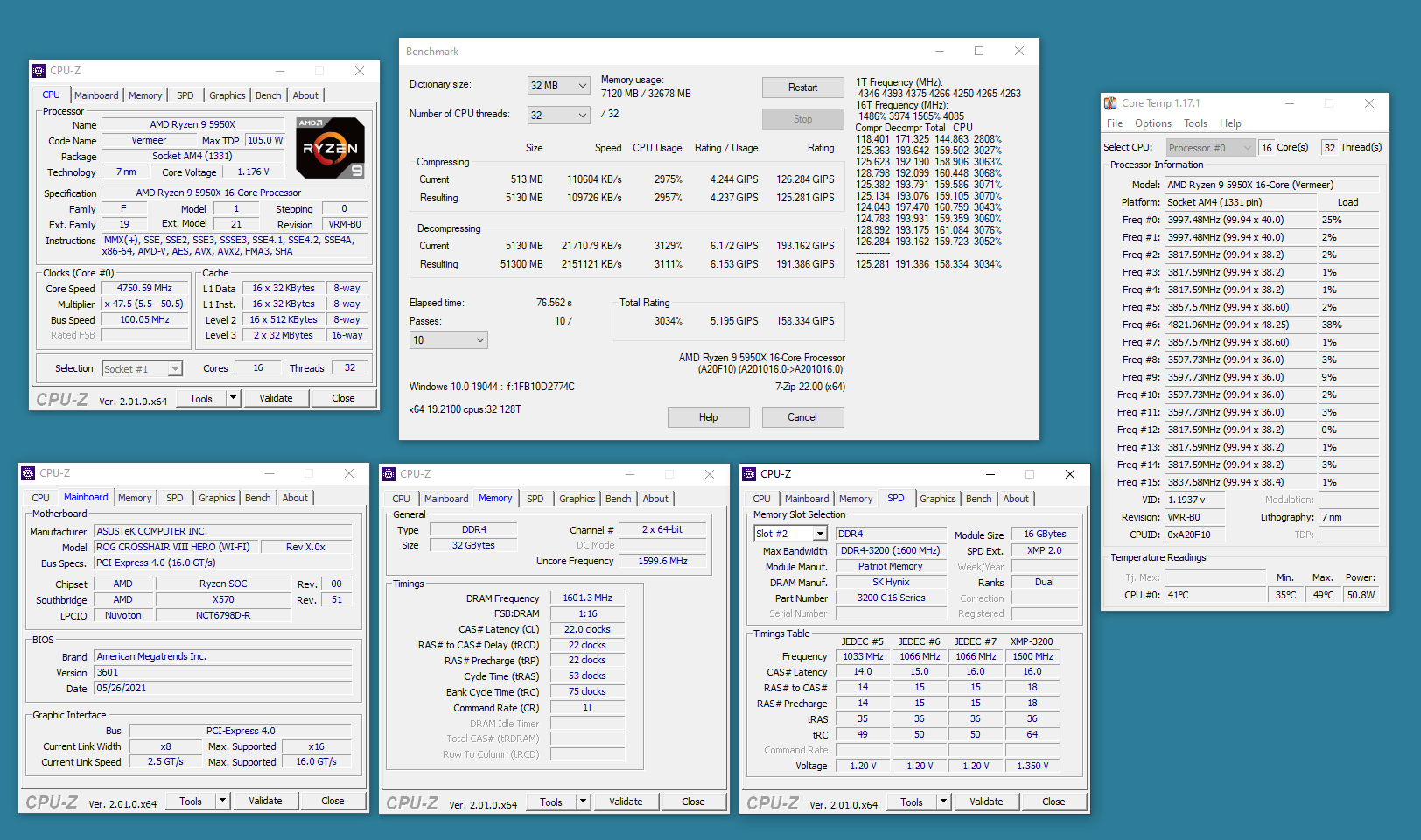Expand the Tools arrow in CPU-Z Mainboard window
This screenshot has height=840, width=1421.
222,801
